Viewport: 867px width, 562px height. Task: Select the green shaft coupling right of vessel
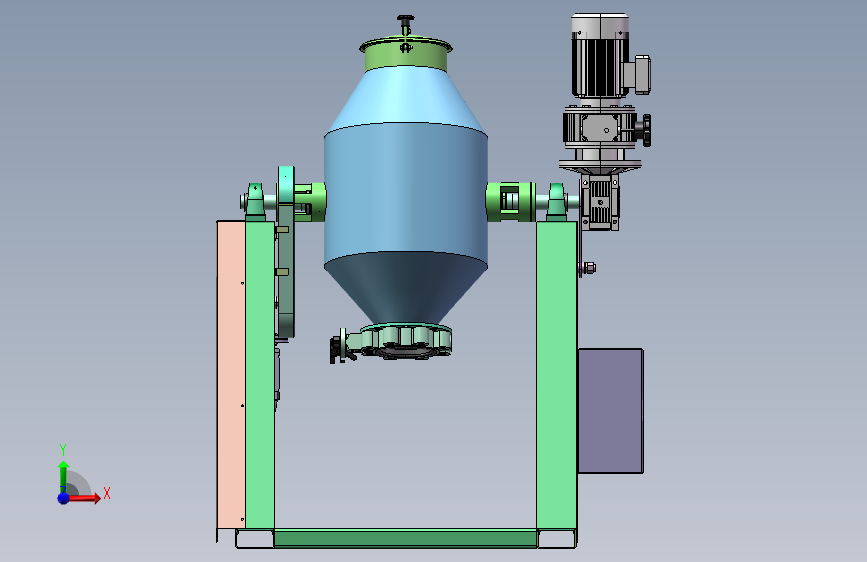tap(510, 202)
